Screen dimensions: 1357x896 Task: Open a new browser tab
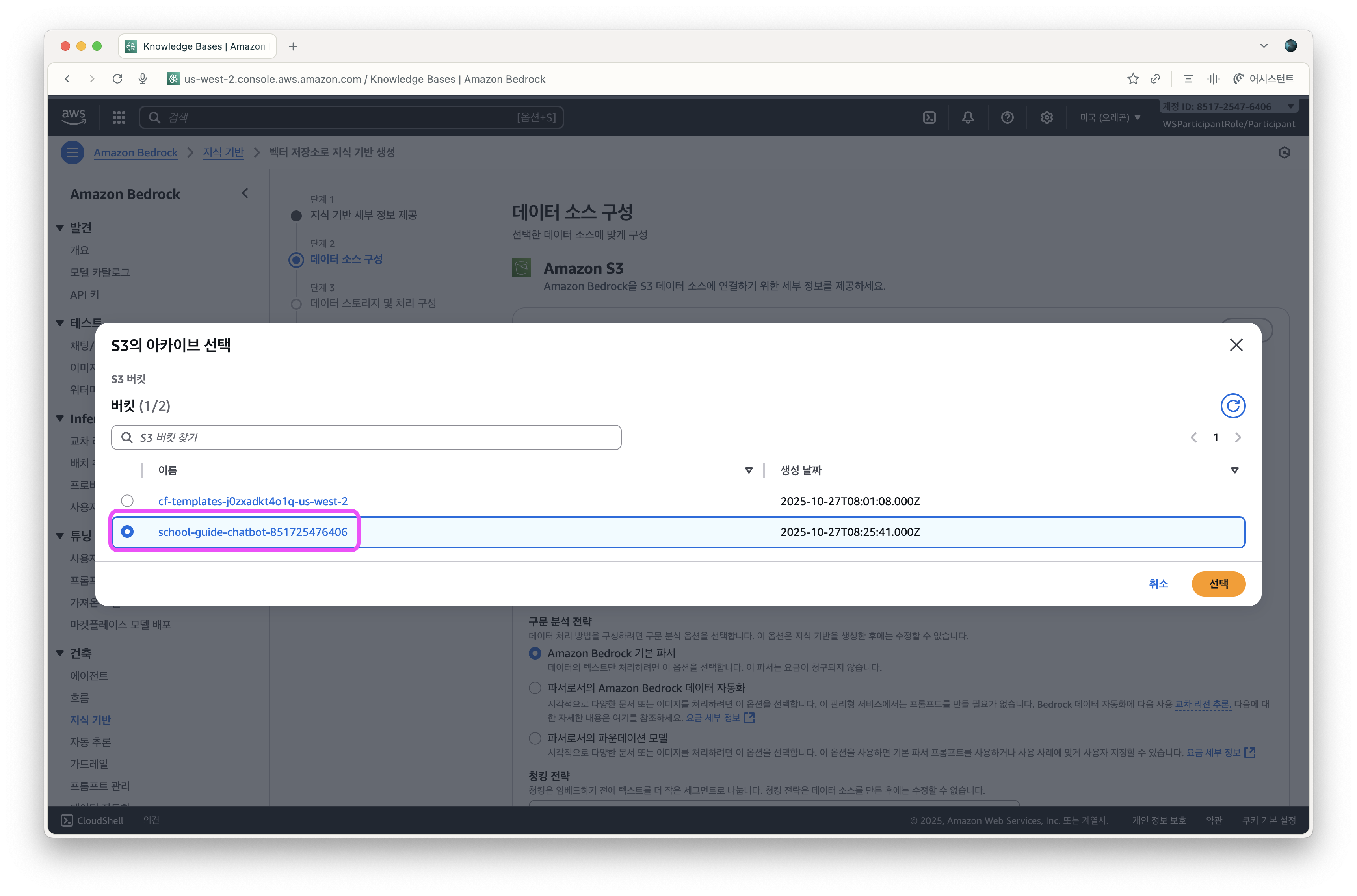(293, 46)
